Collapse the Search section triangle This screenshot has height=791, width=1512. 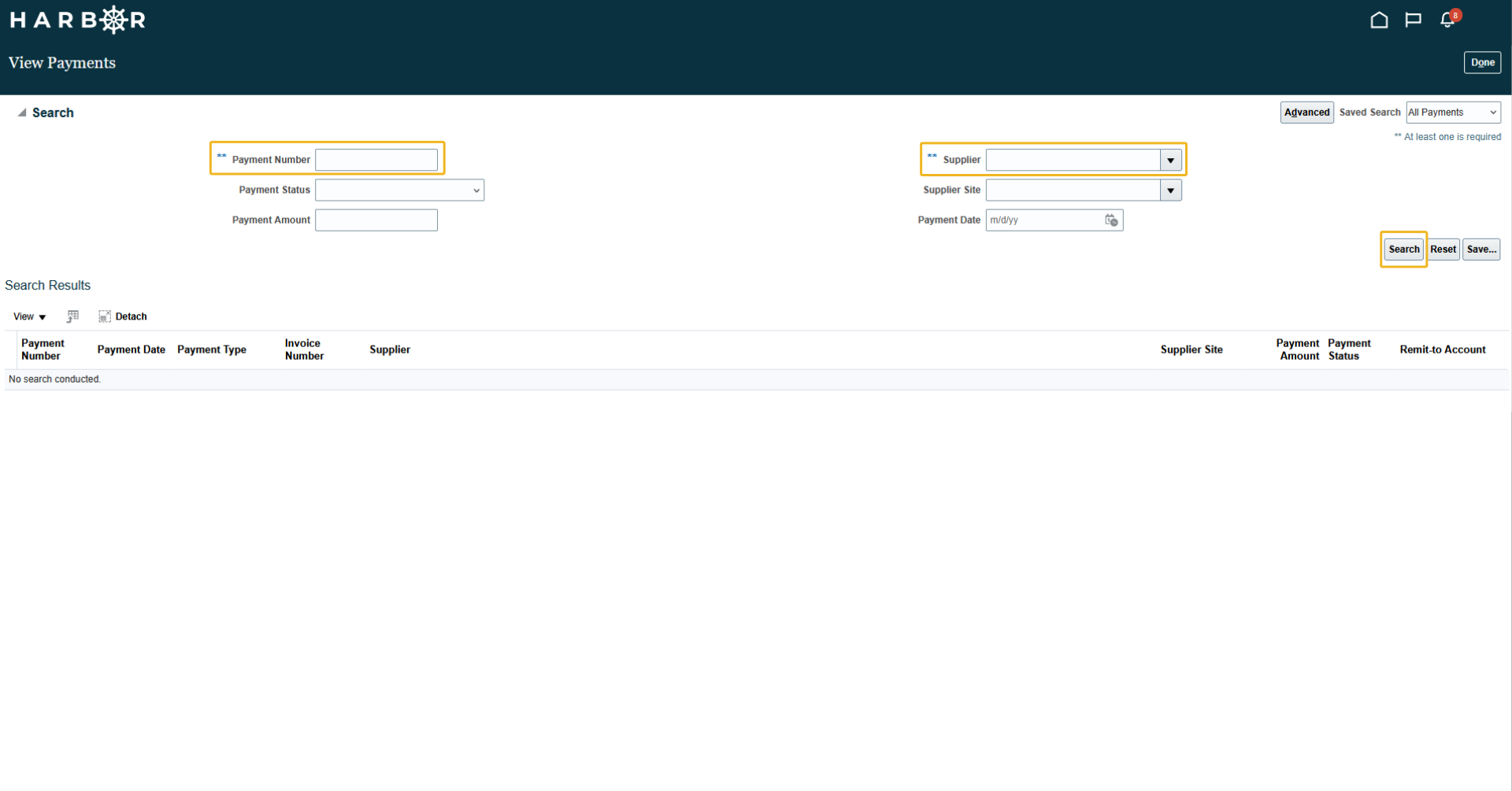(22, 113)
